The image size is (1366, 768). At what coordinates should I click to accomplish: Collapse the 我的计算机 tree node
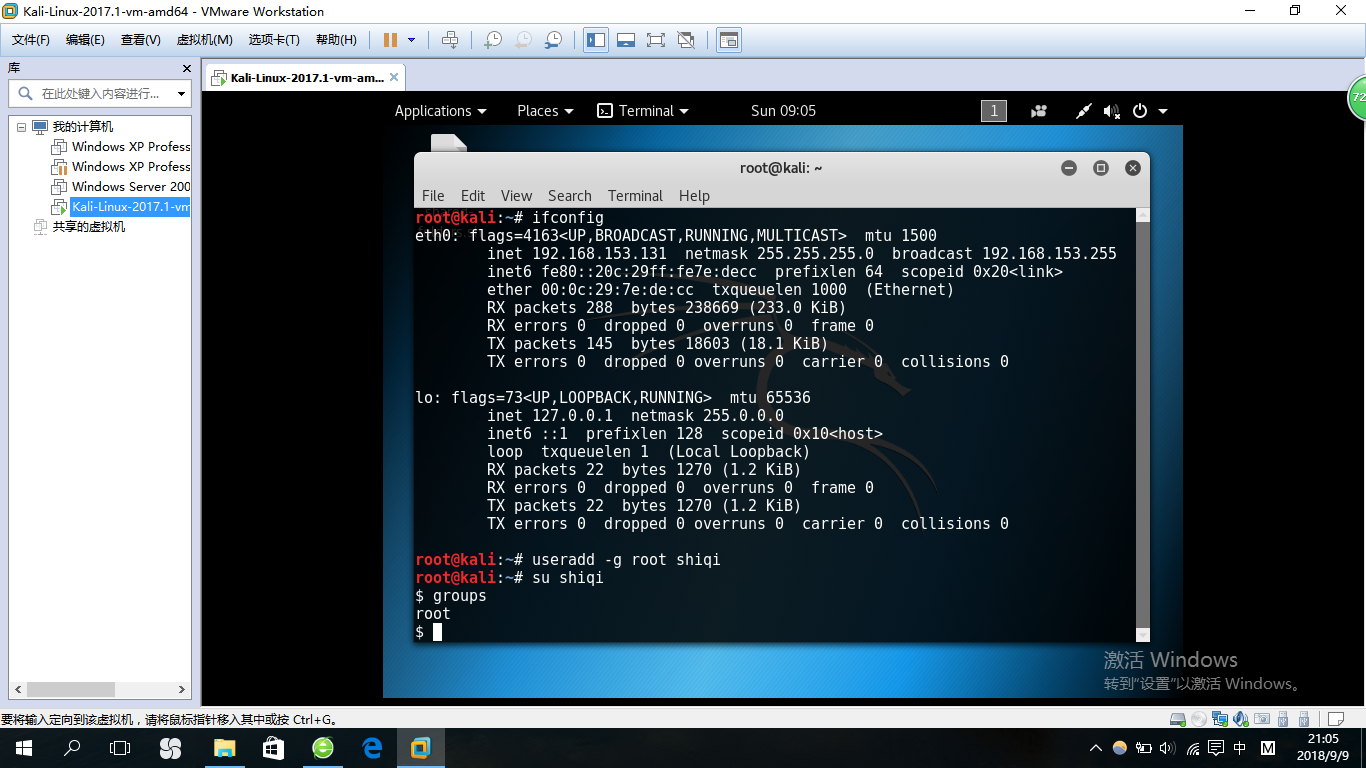[21, 127]
